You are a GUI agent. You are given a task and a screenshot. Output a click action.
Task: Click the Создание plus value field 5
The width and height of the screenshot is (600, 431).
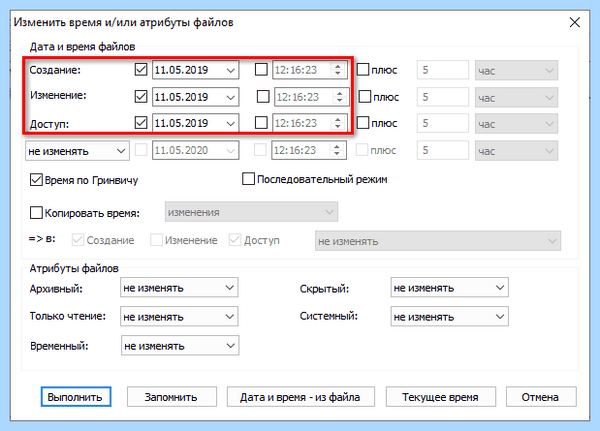(x=443, y=70)
